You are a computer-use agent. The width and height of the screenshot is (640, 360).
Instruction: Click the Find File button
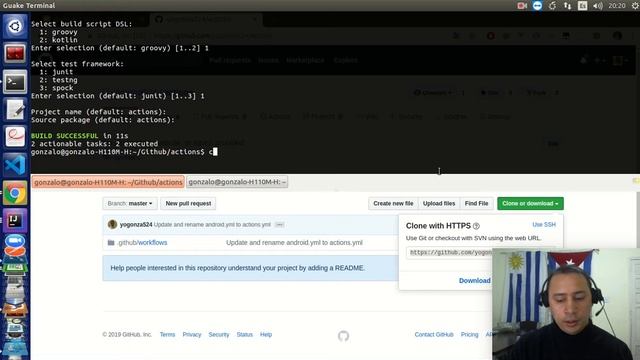point(476,203)
